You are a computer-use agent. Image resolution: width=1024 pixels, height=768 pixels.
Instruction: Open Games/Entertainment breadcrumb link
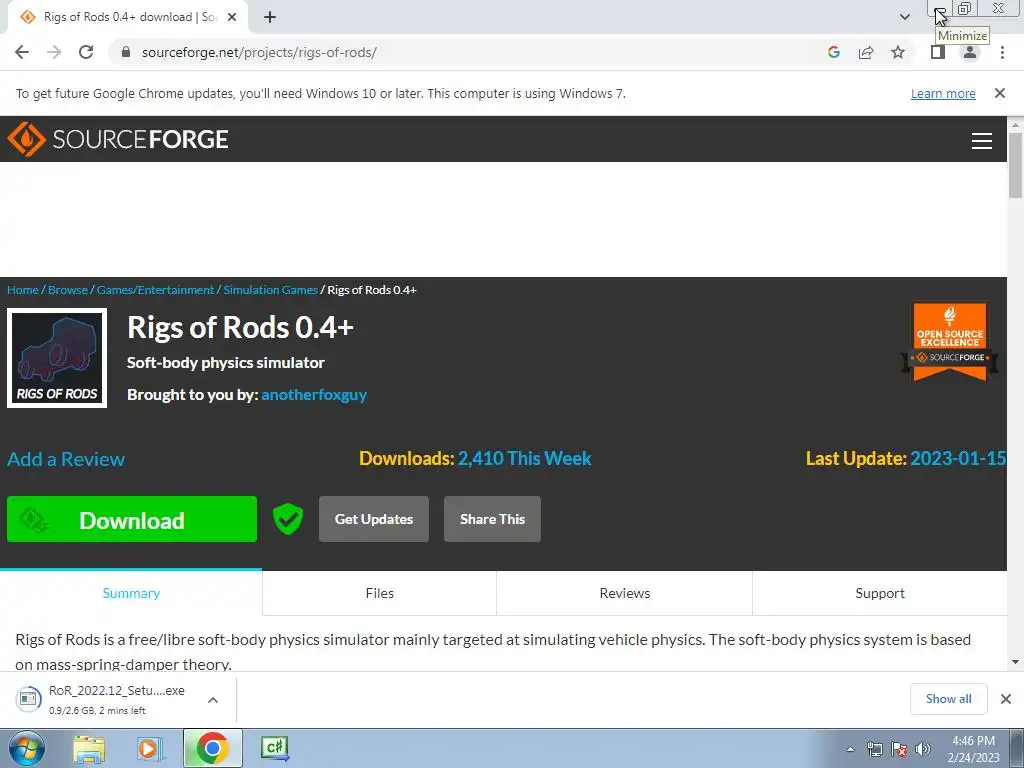point(155,290)
